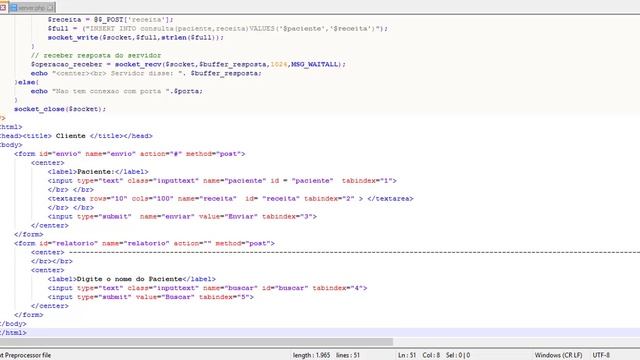This screenshot has height=360, width=640.
Task: Click the comment 'receber resposta do servidor'
Action: point(96,55)
